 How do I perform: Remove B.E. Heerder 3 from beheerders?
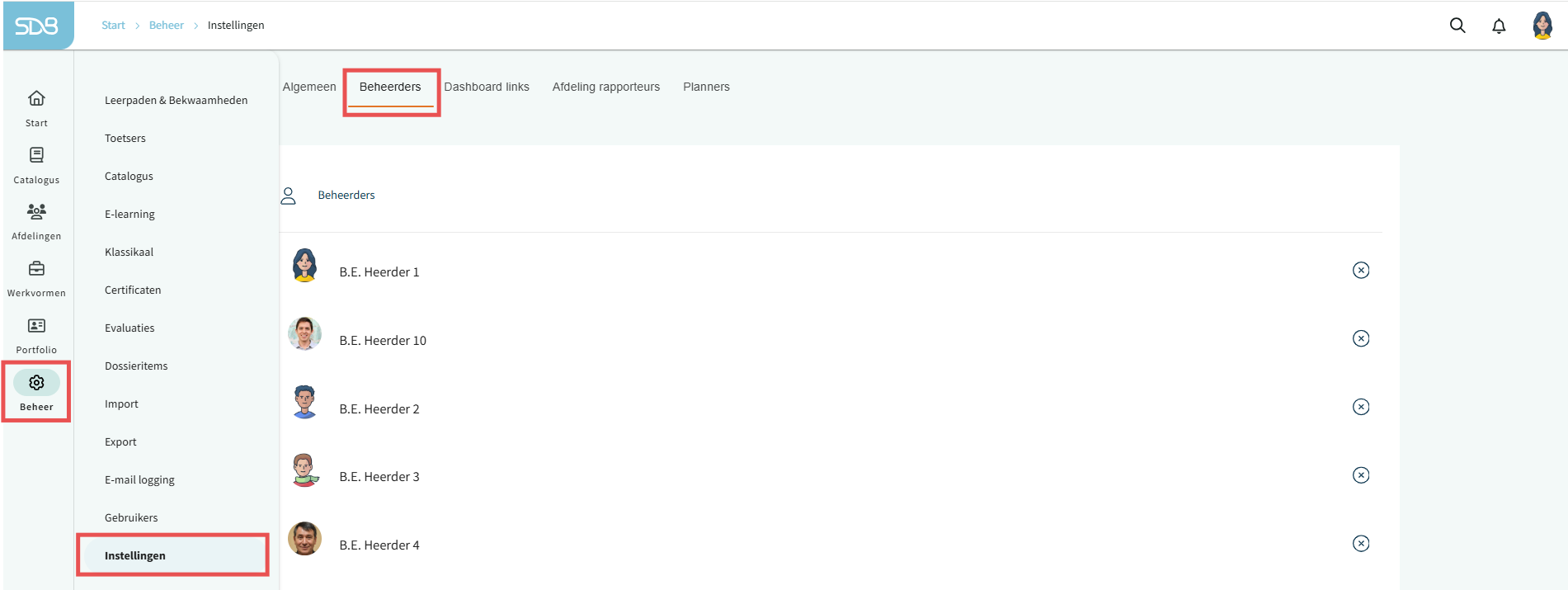[1361, 475]
